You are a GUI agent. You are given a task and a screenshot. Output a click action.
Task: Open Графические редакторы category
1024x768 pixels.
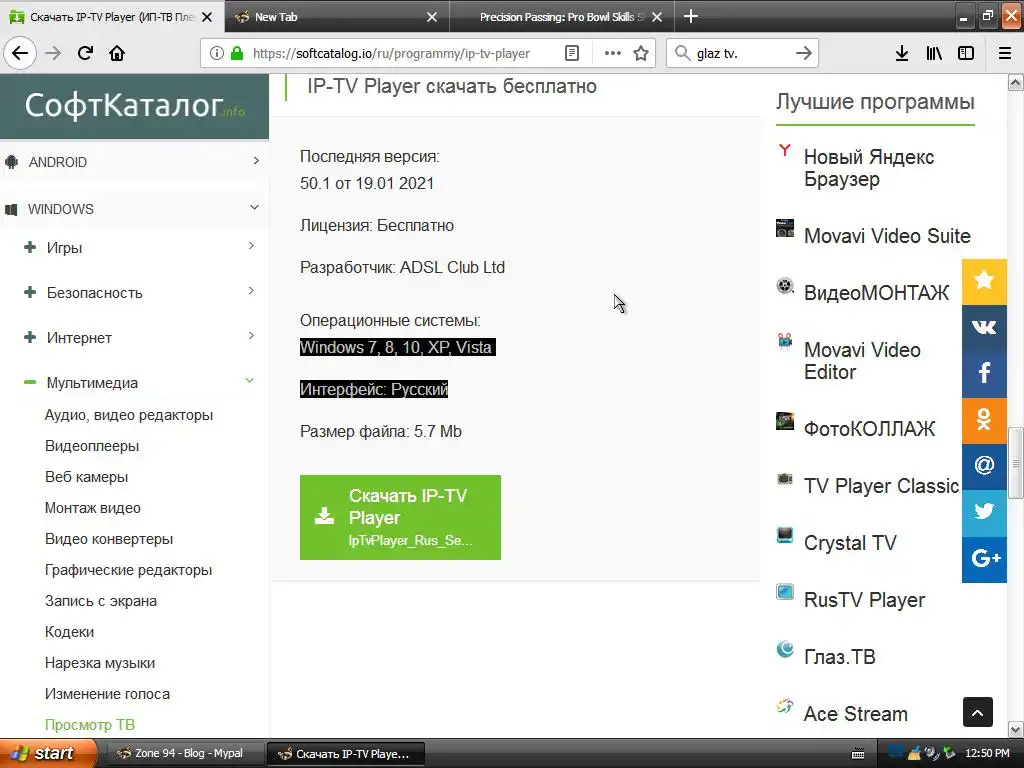[x=128, y=570]
